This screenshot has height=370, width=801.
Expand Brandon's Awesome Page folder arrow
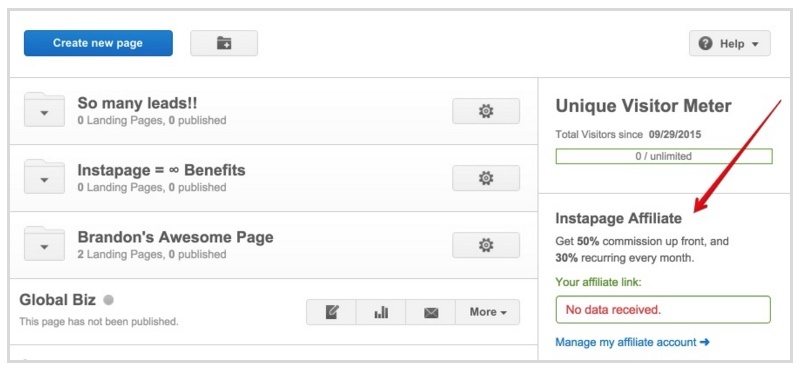tap(44, 246)
